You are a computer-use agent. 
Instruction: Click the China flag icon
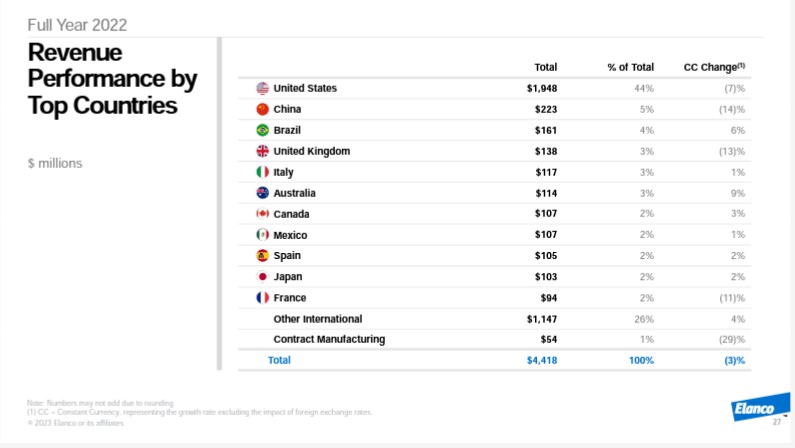tap(263, 109)
